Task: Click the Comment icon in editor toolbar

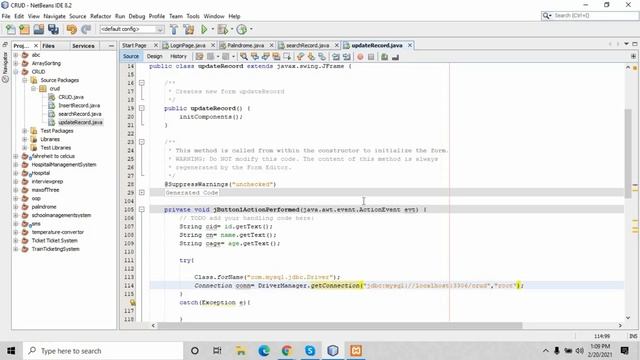Action: [x=384, y=57]
